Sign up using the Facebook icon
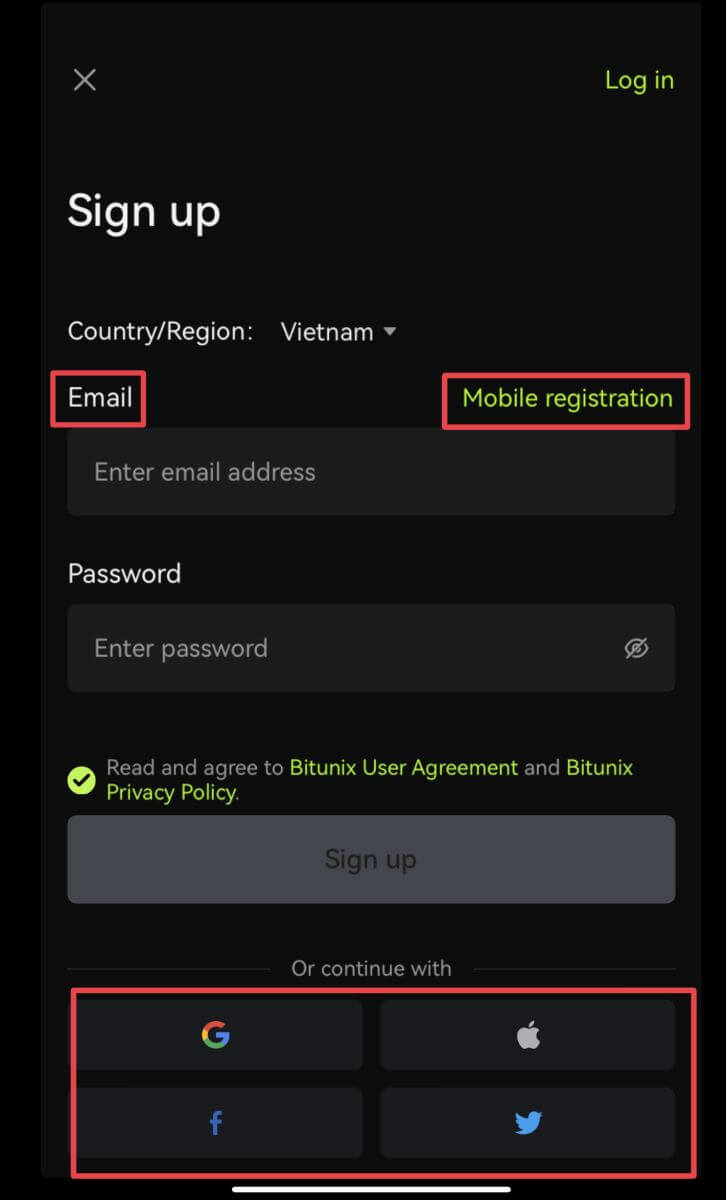 [x=216, y=1122]
